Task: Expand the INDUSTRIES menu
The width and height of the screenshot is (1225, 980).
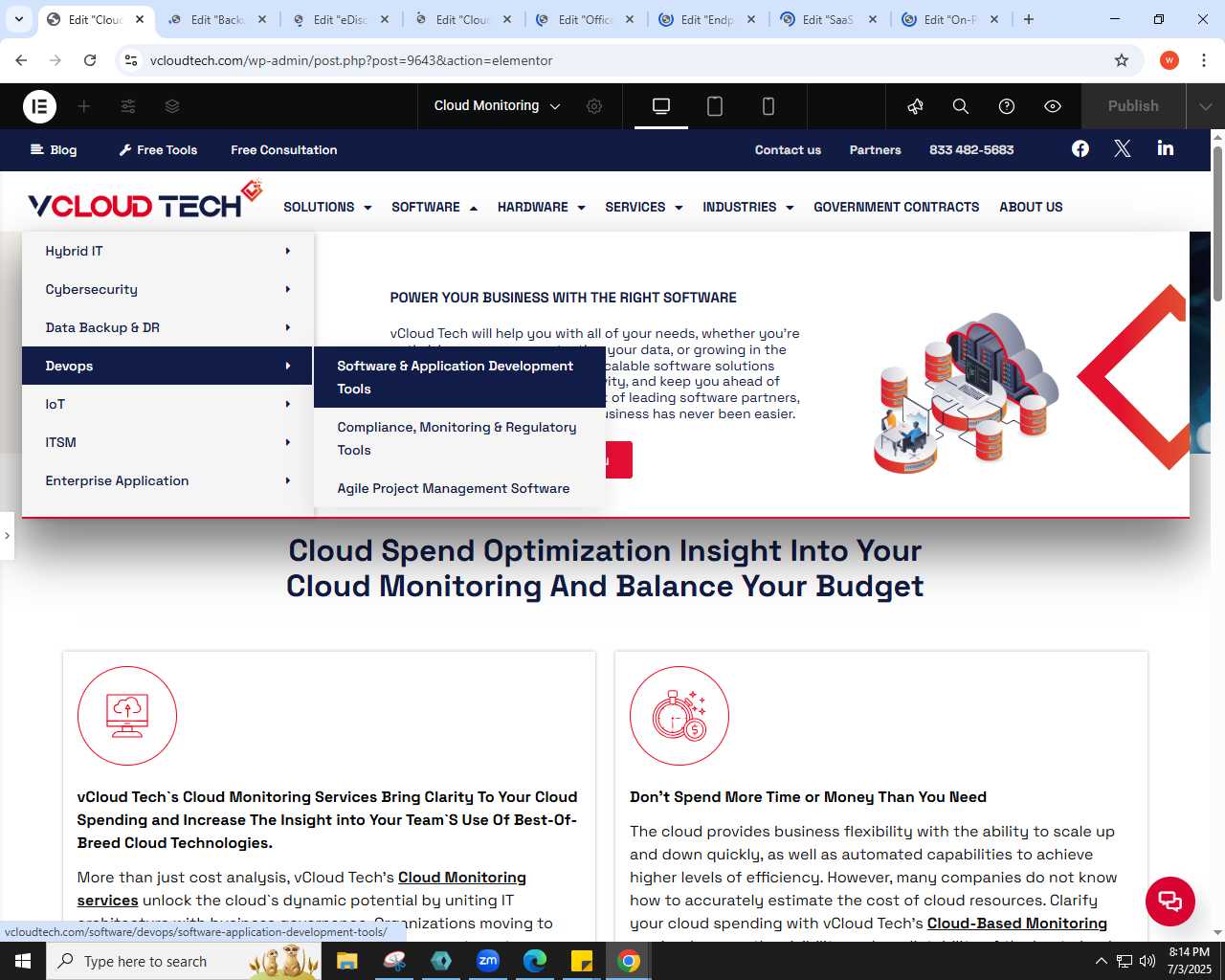Action: (x=748, y=207)
